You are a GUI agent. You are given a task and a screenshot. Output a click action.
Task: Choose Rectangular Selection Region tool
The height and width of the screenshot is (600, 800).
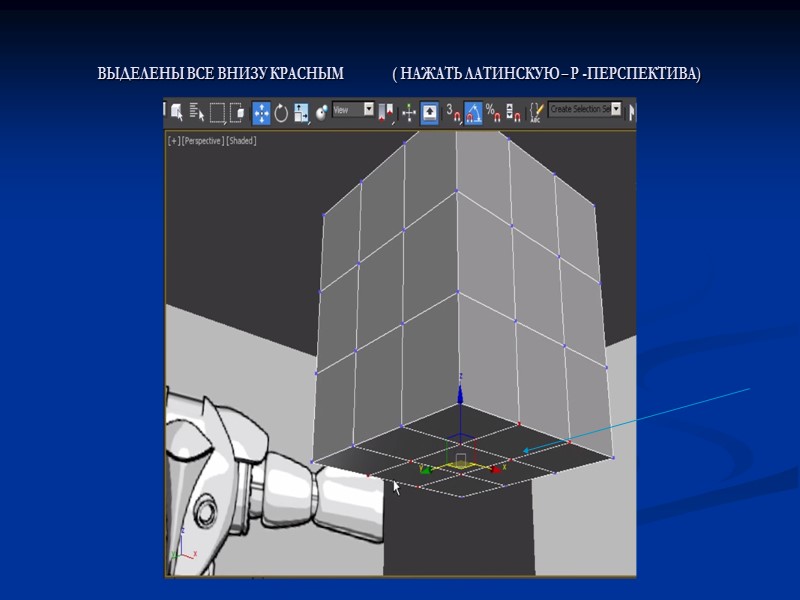point(217,113)
